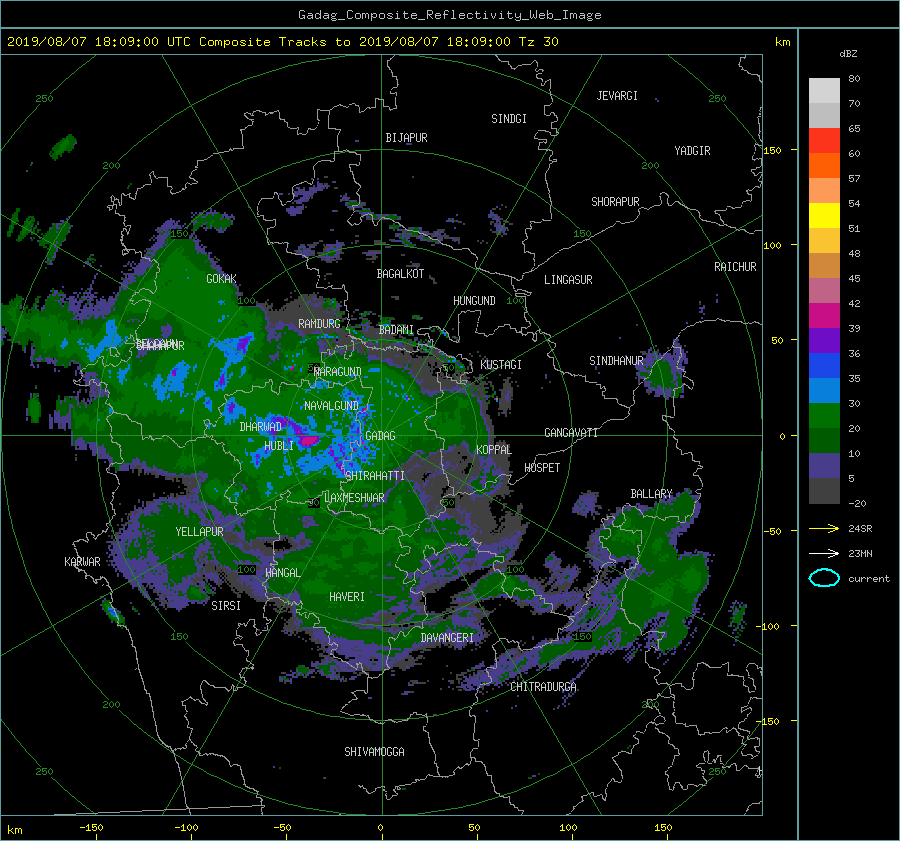The image size is (900, 841).
Task: Click the BAGALKOT city label
Action: [x=400, y=274]
